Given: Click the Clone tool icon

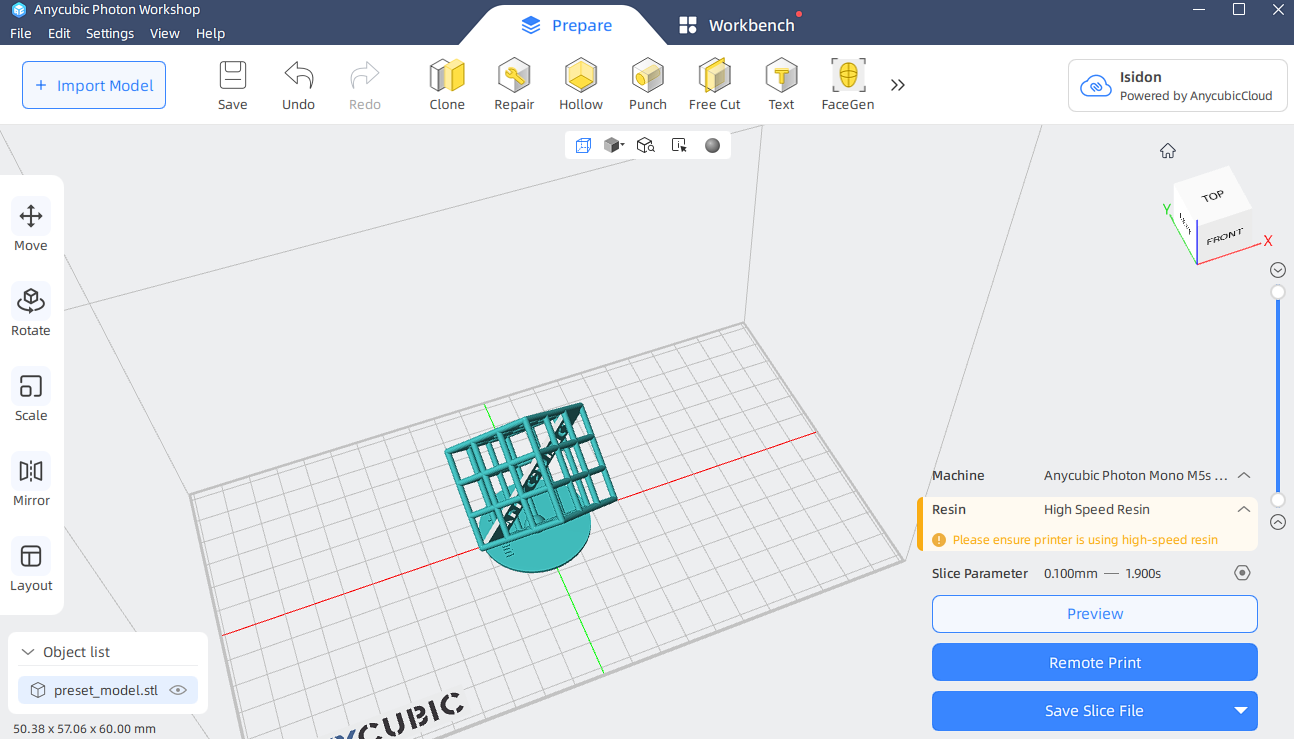Looking at the screenshot, I should [447, 76].
